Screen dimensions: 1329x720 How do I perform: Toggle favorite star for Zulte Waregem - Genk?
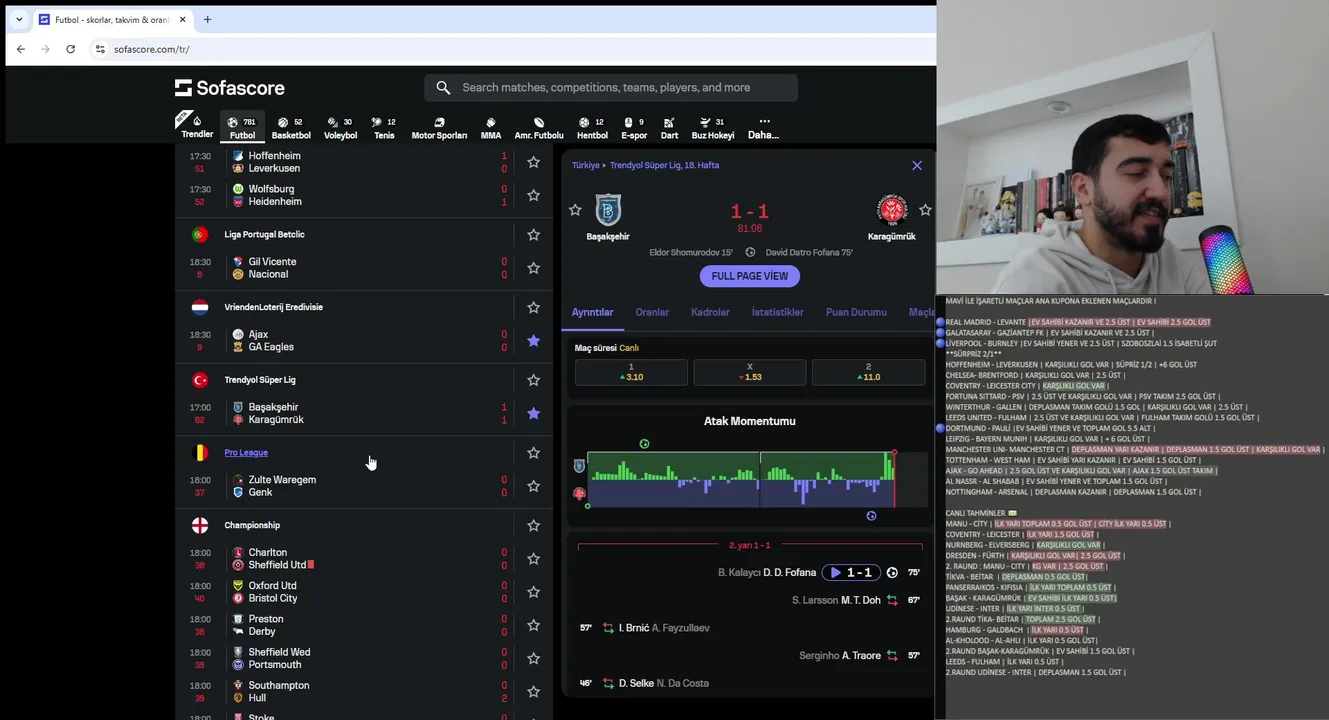pos(533,486)
